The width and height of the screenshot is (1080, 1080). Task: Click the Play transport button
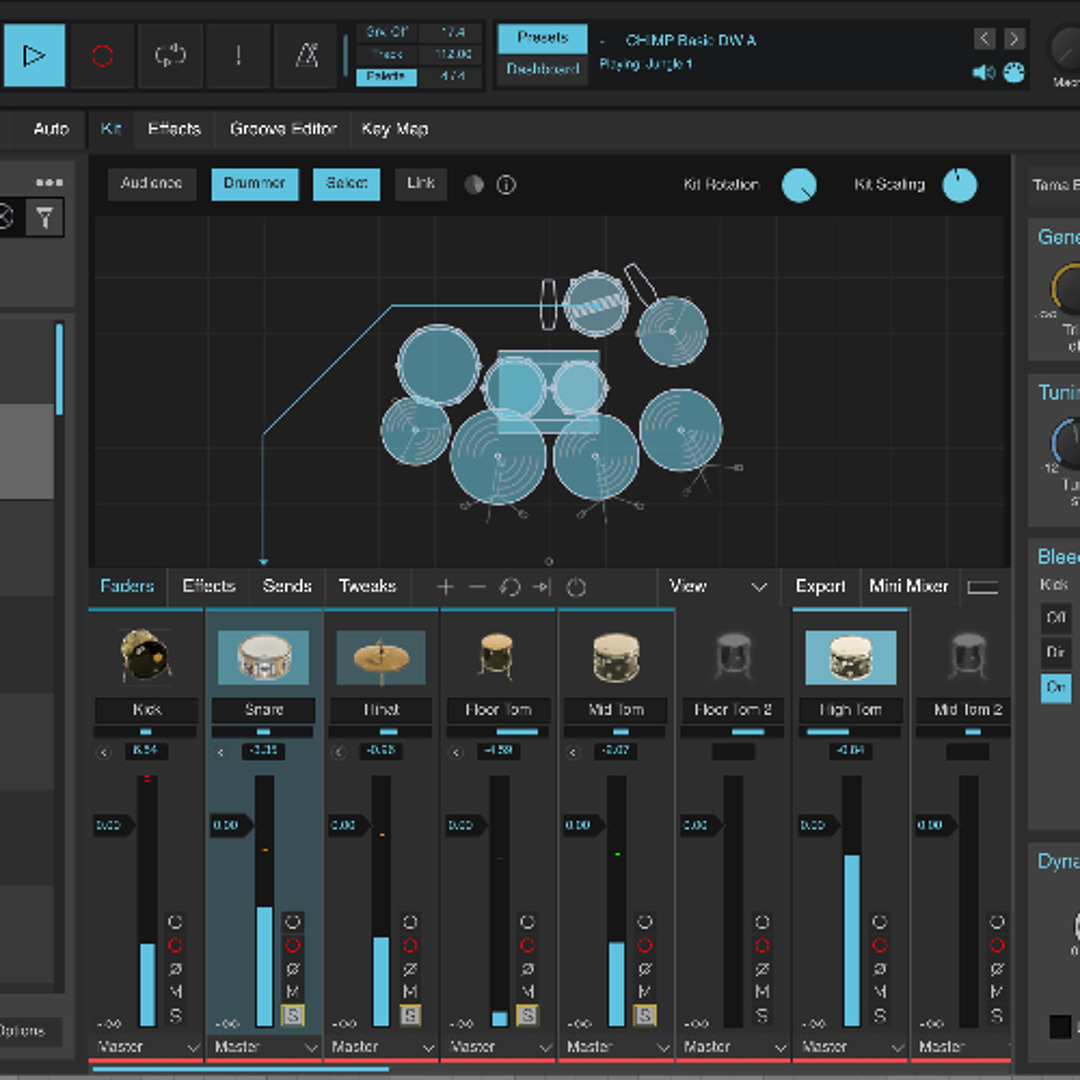[35, 56]
